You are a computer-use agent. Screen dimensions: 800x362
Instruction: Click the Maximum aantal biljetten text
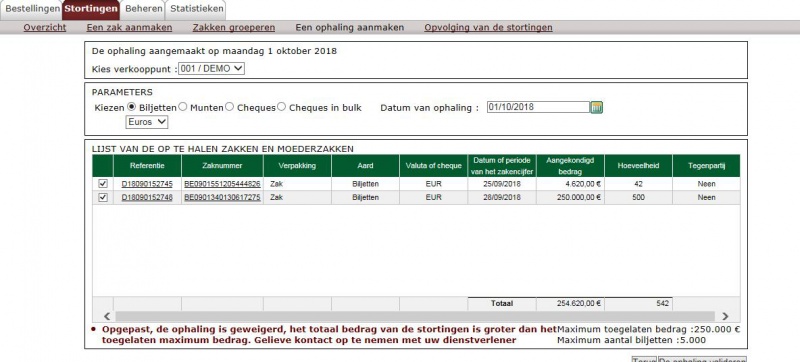pyautogui.click(x=632, y=340)
